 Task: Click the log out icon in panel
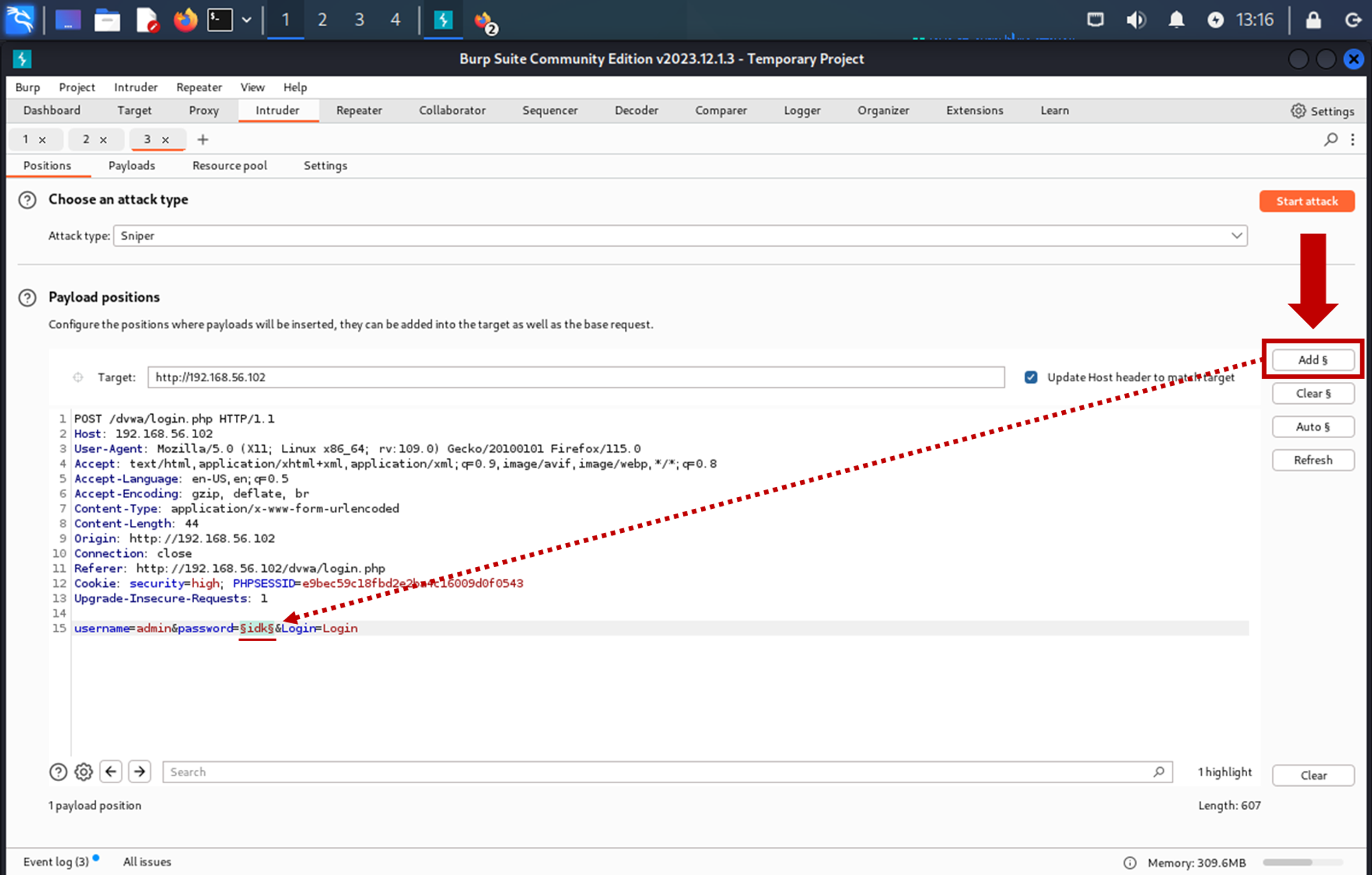point(1353,20)
